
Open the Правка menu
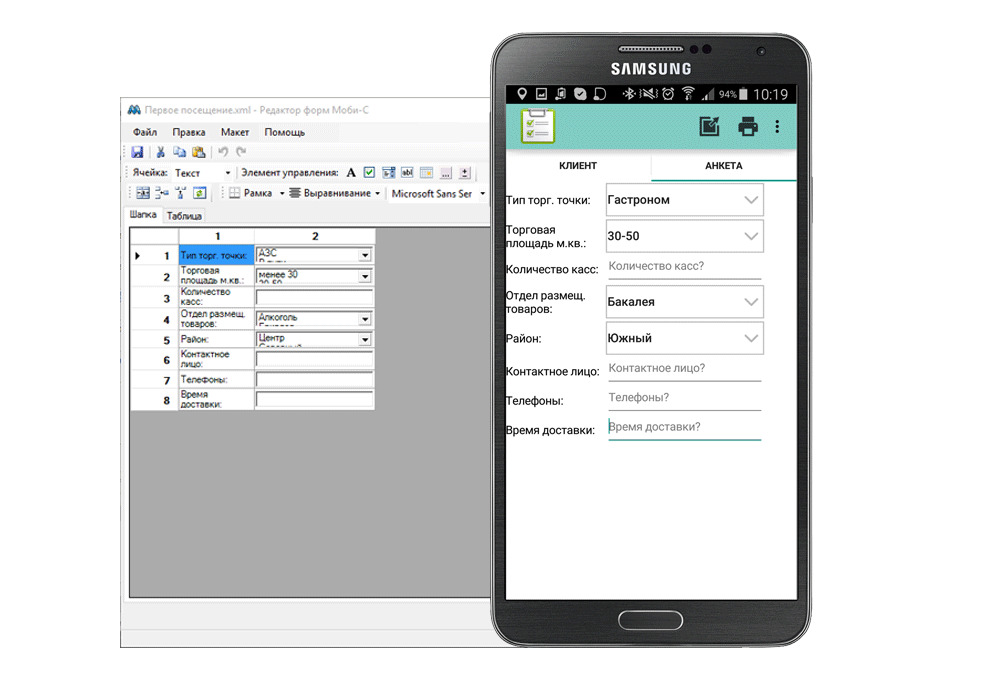189,132
